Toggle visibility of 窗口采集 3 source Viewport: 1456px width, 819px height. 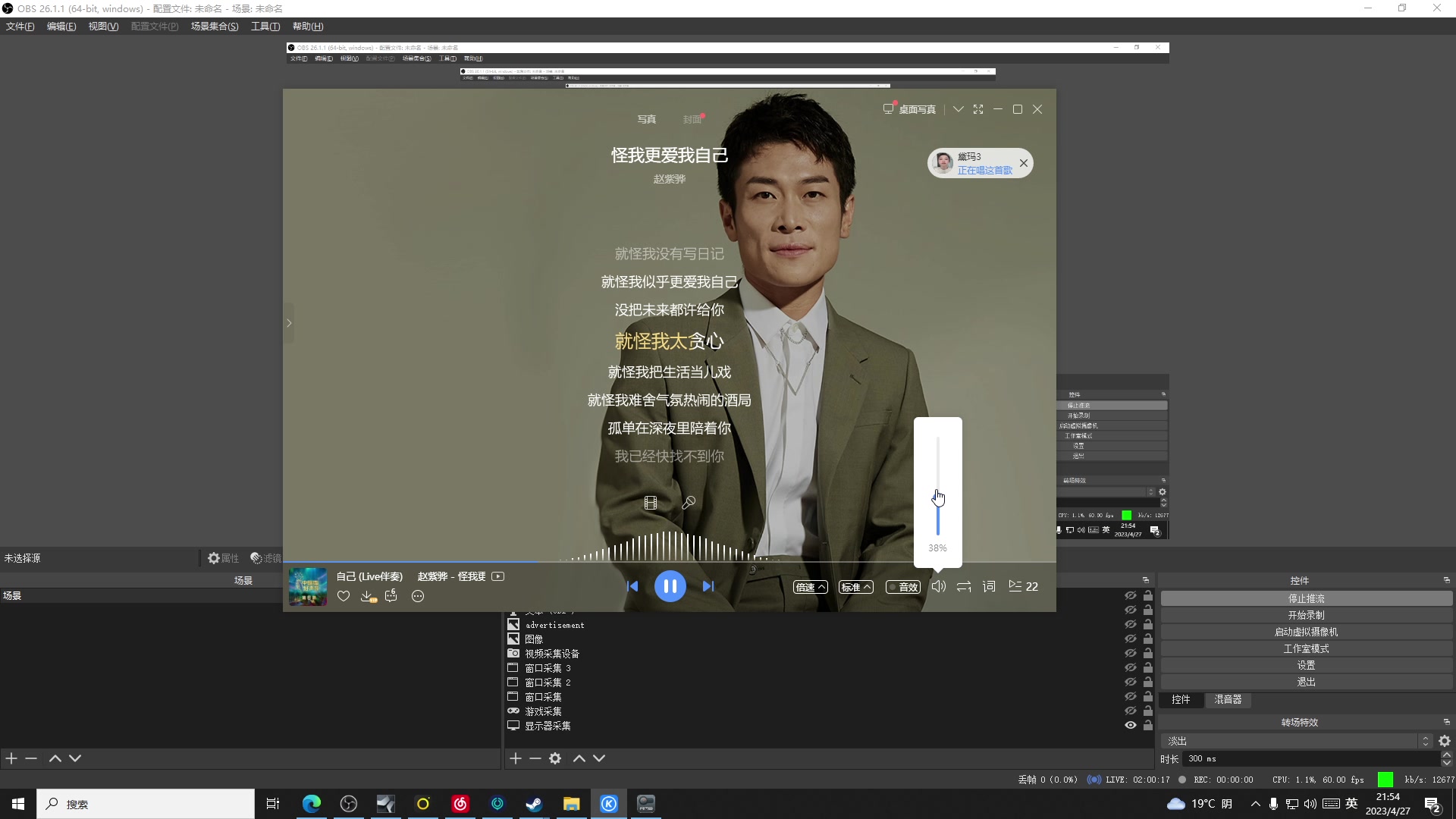pyautogui.click(x=1131, y=667)
